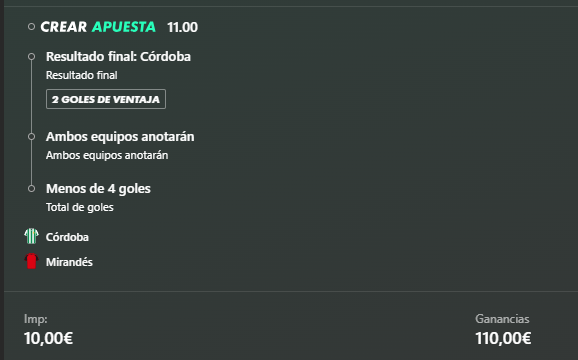
Task: Click the Córdoba green-striped jersey icon
Action: coord(31,236)
